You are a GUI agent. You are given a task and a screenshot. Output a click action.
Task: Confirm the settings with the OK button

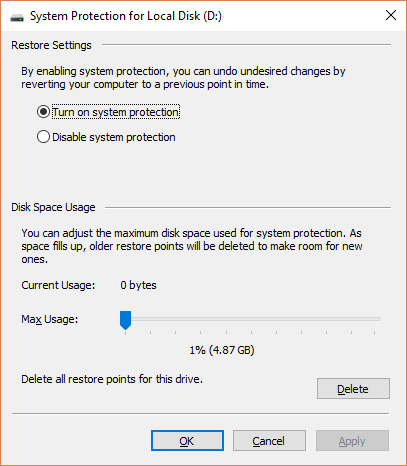click(x=187, y=441)
